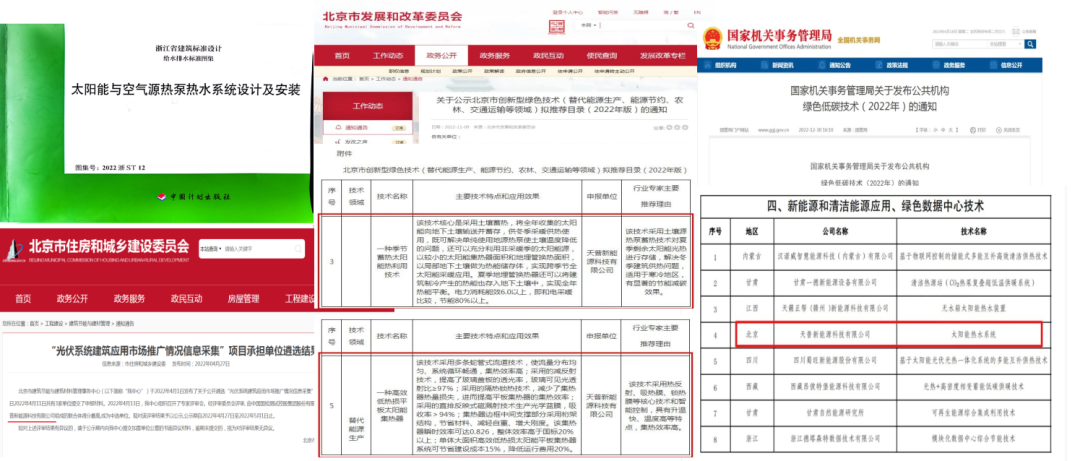This screenshot has height=461, width=1080.
Task: Click the 图集号：2022 浙 ST 12 text
Action: tap(110, 167)
